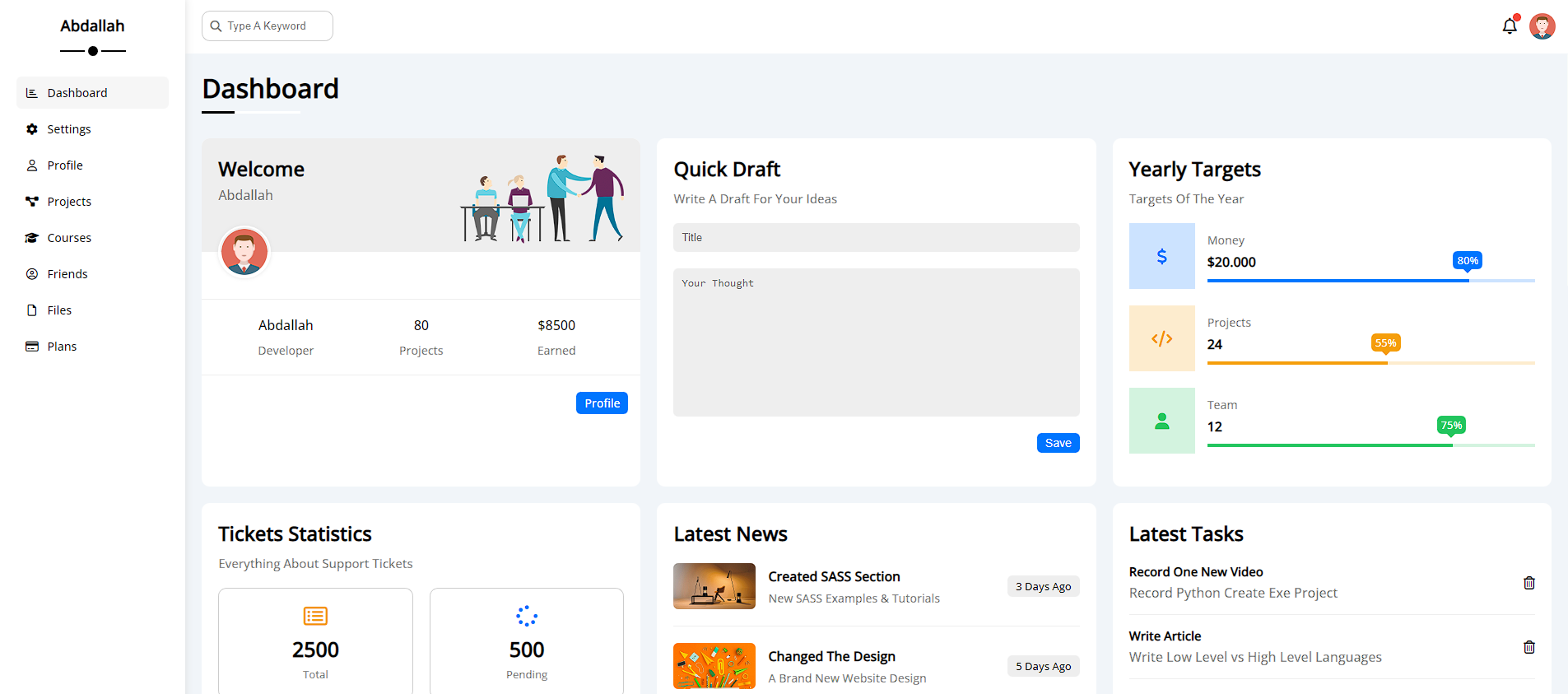Open the Plans page

point(92,347)
